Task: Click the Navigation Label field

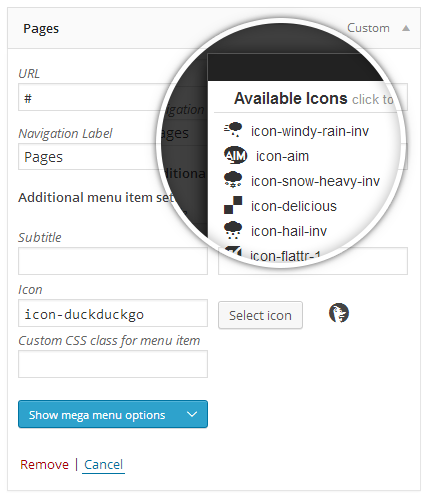Action: 90,157
